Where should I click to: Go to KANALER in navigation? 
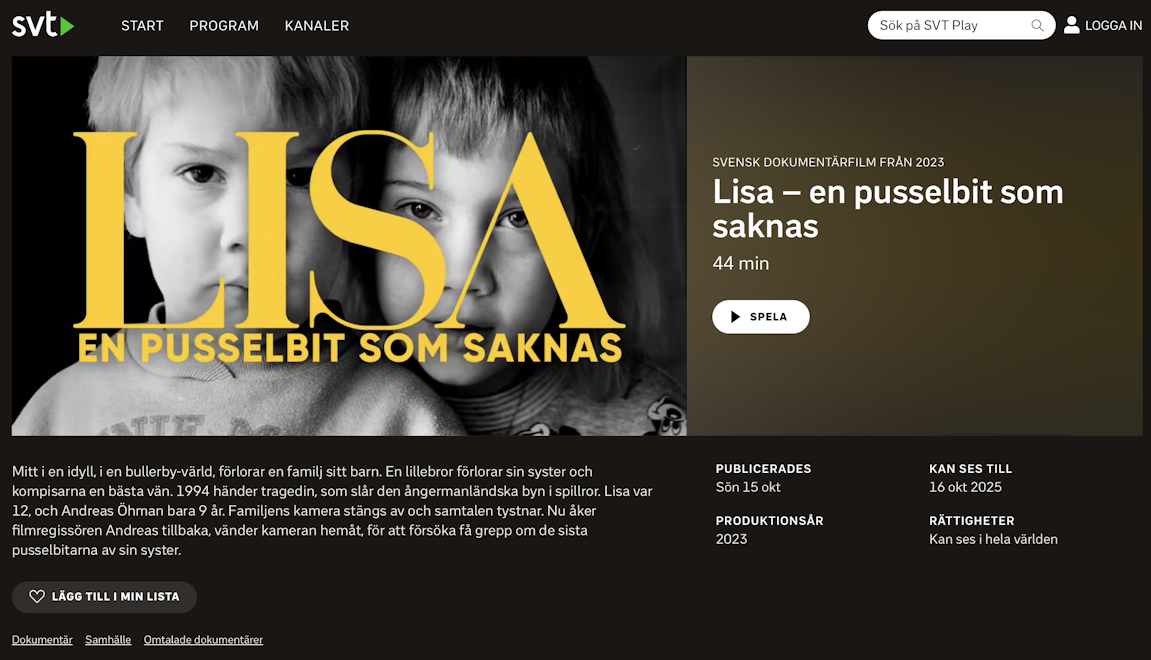[x=317, y=26]
